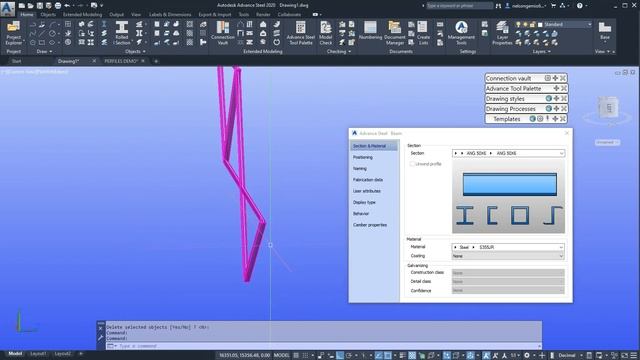640x360 pixels.
Task: Open the Project Explorer
Action: tap(13, 33)
